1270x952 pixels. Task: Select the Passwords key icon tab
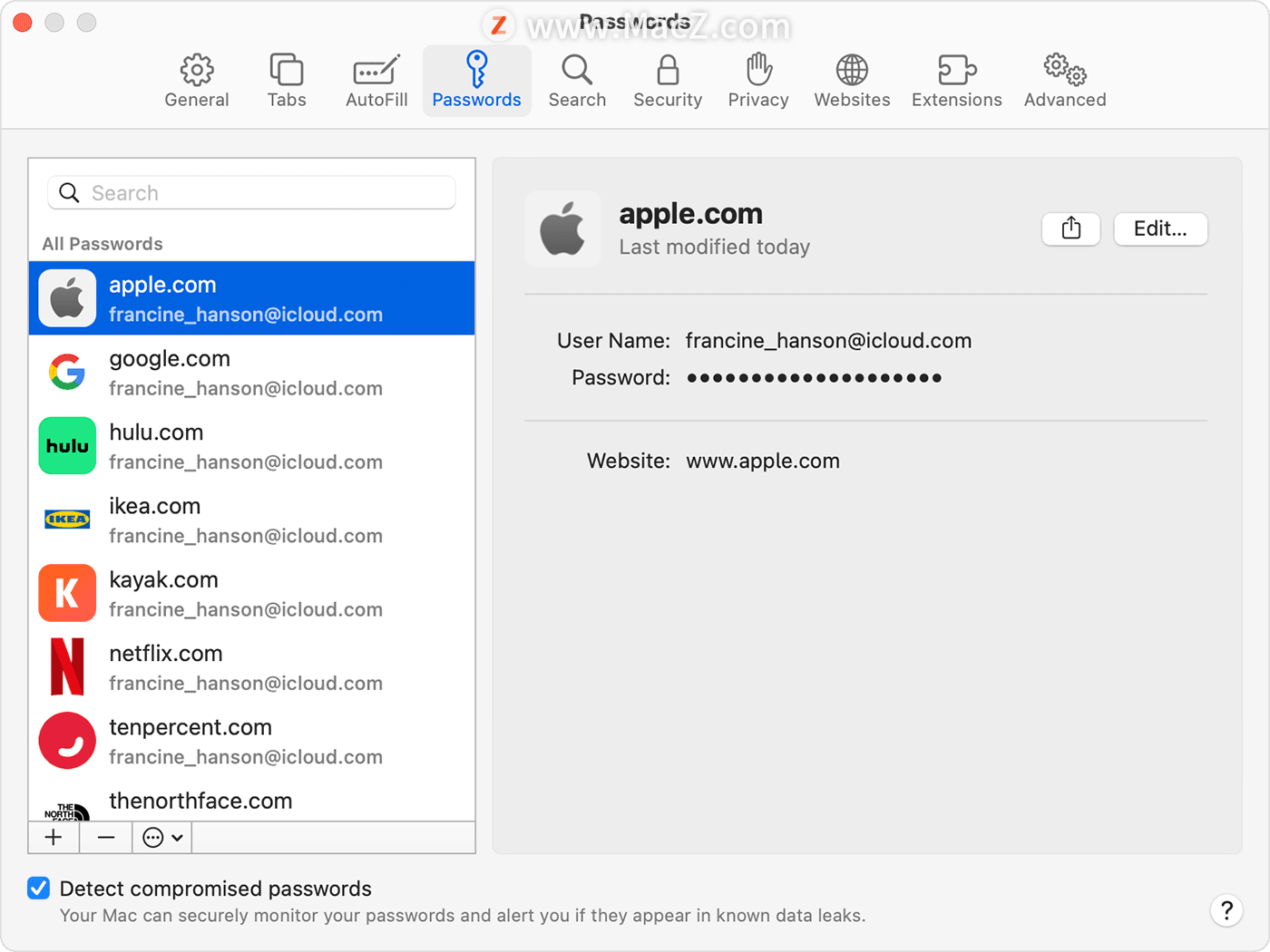[476, 82]
